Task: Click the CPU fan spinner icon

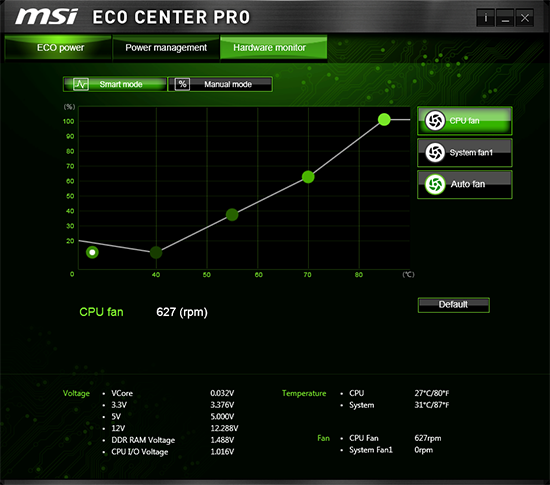Action: [435, 121]
